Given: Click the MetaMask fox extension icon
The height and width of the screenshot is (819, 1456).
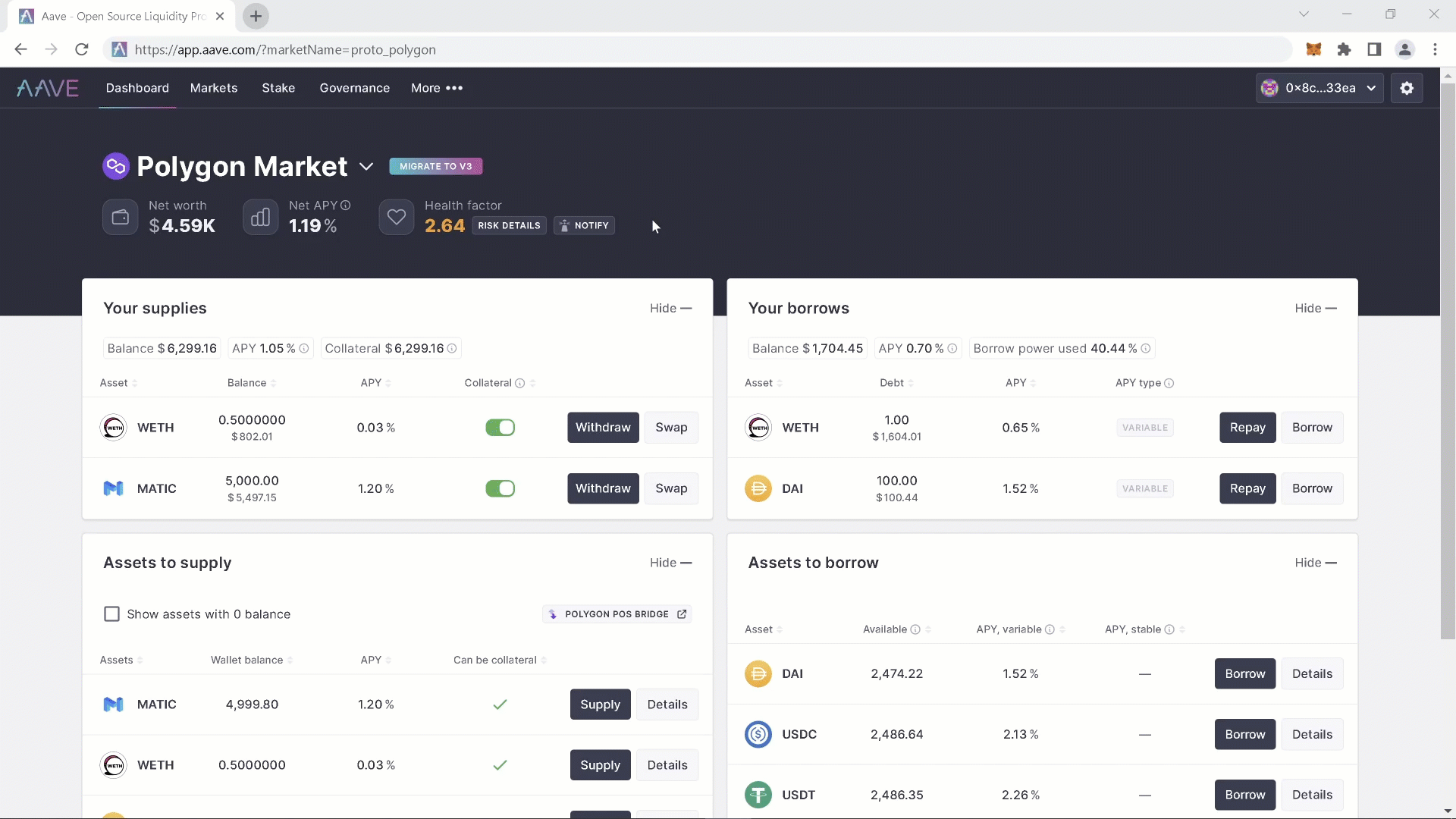Looking at the screenshot, I should click(1313, 49).
